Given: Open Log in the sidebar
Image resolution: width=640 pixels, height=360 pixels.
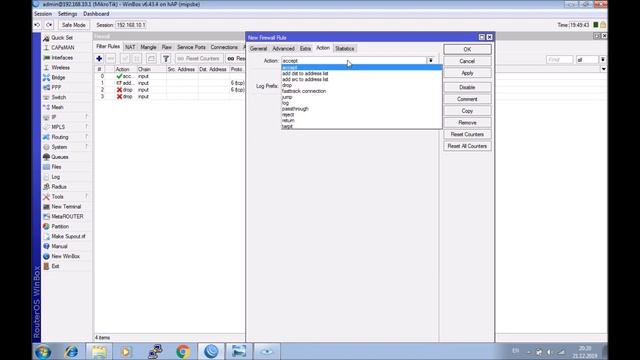Looking at the screenshot, I should click(x=56, y=177).
